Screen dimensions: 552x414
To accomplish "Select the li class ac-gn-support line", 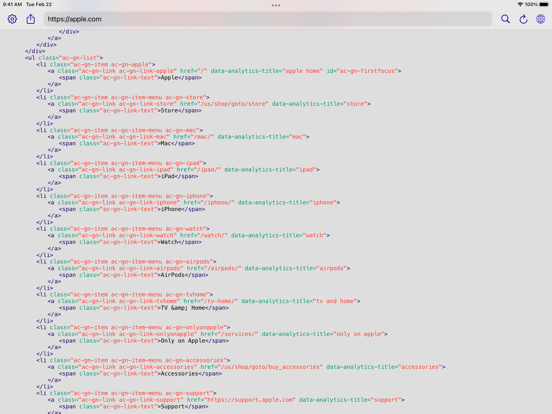I will [126, 393].
